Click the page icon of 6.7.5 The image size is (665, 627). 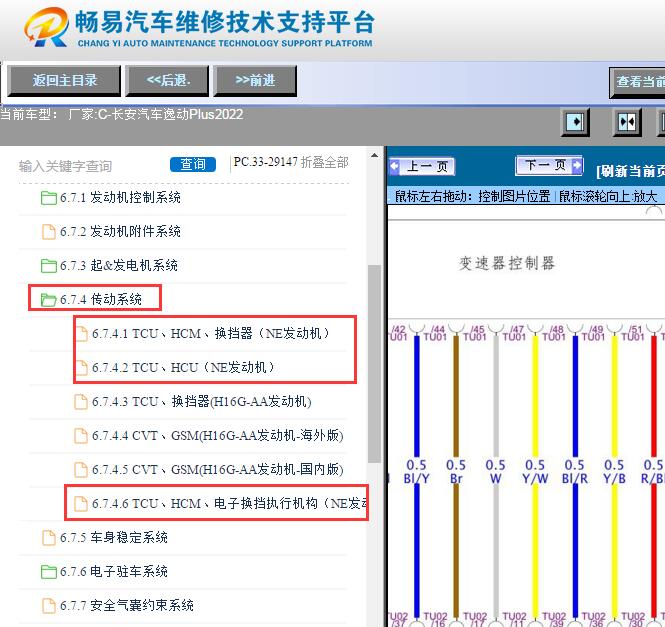tap(49, 537)
